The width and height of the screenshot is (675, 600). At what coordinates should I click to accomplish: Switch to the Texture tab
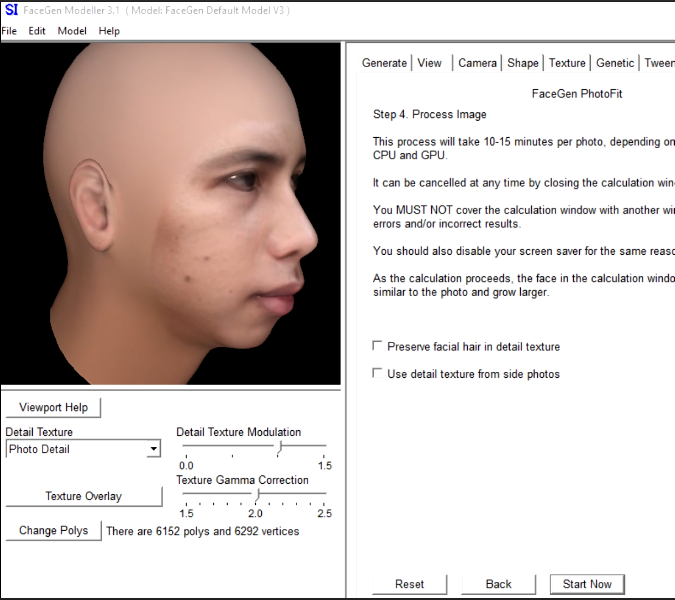[x=567, y=63]
